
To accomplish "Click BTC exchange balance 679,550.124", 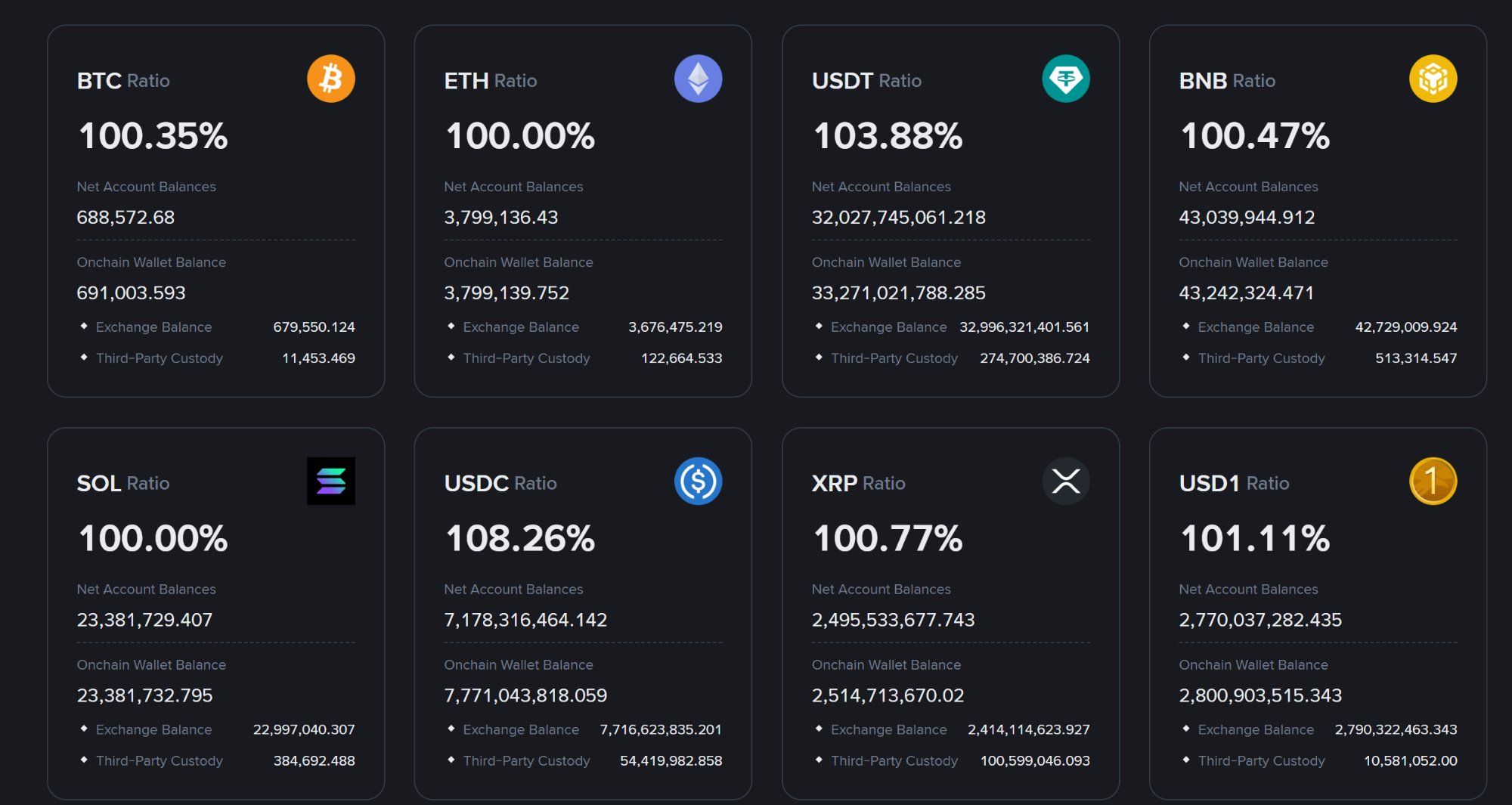I will click(x=314, y=327).
